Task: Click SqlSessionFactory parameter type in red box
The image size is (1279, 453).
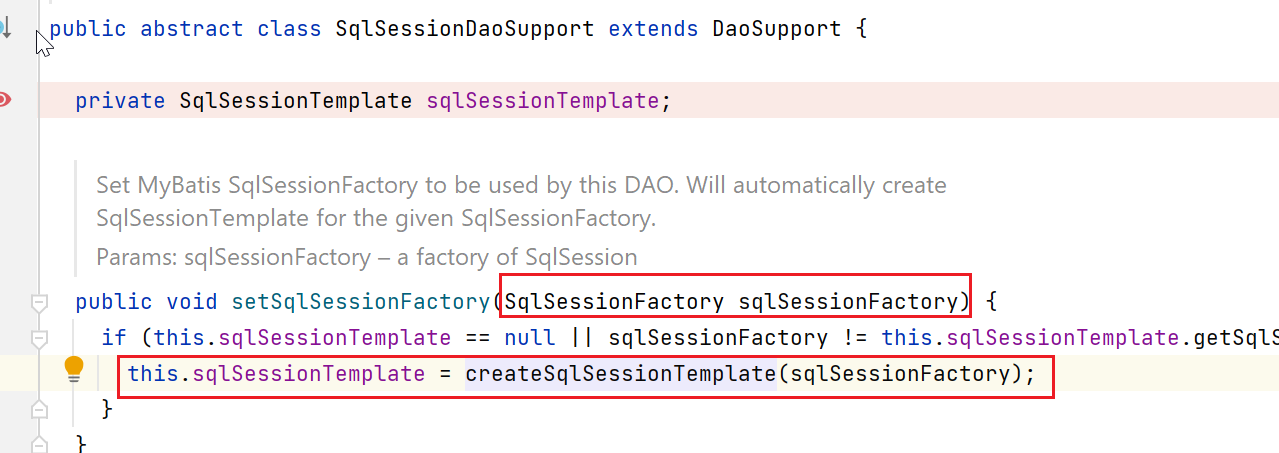Action: pos(615,301)
